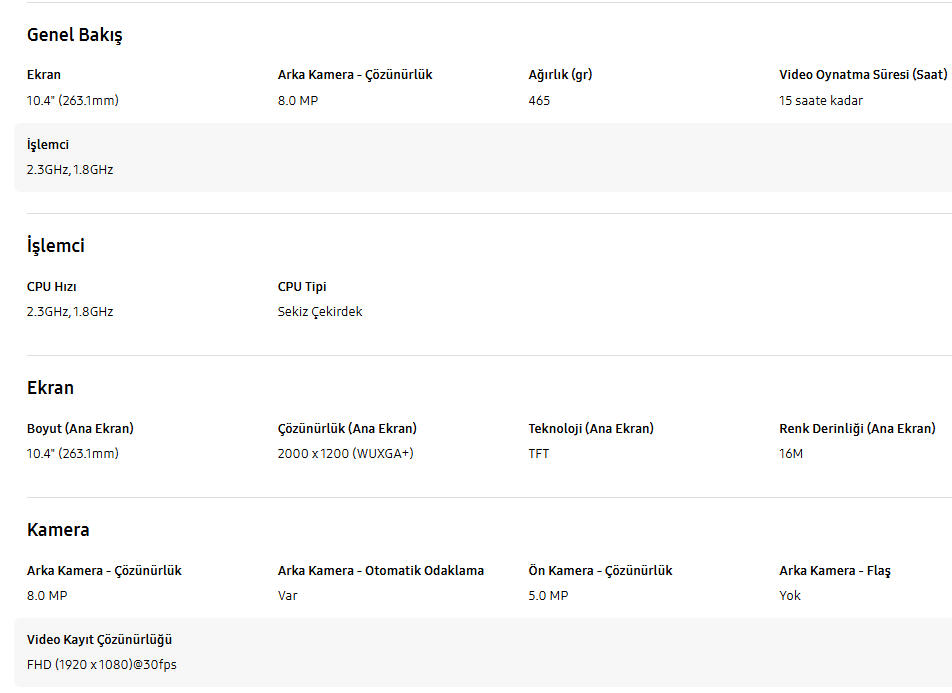Select the Ağırlık (gr) label

tap(560, 75)
